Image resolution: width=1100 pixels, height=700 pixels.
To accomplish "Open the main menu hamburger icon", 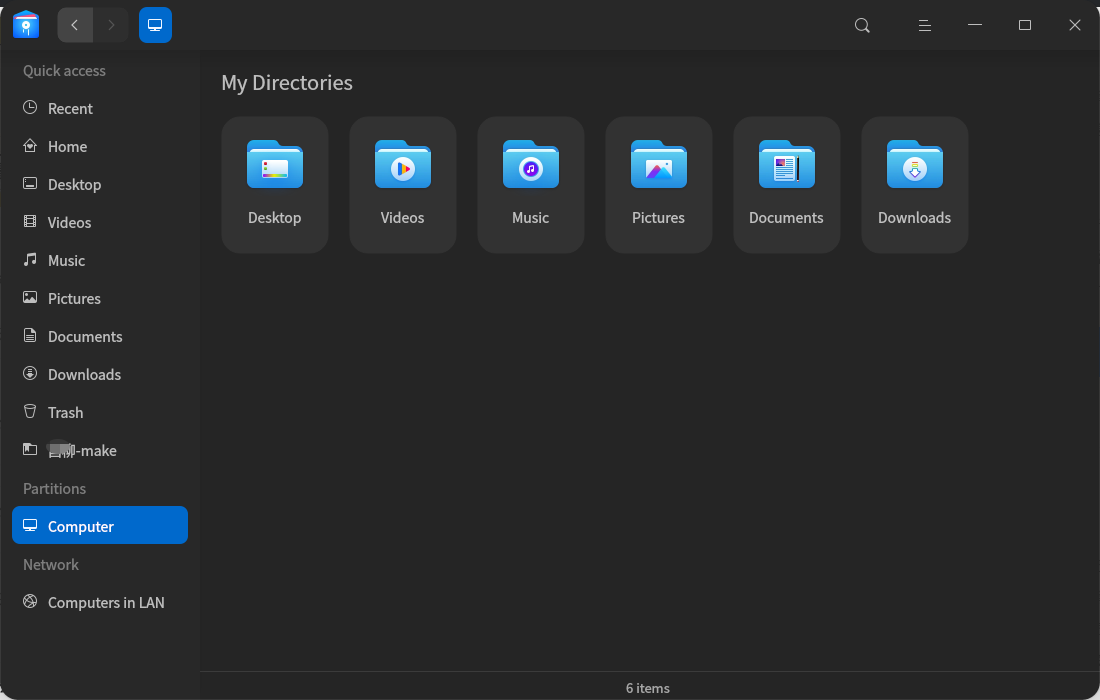I will pos(925,25).
